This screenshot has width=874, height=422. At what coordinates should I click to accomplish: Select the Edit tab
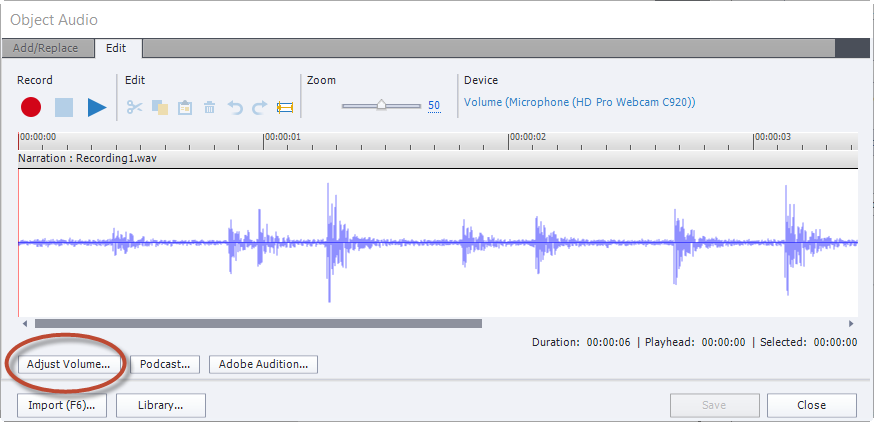[116, 48]
